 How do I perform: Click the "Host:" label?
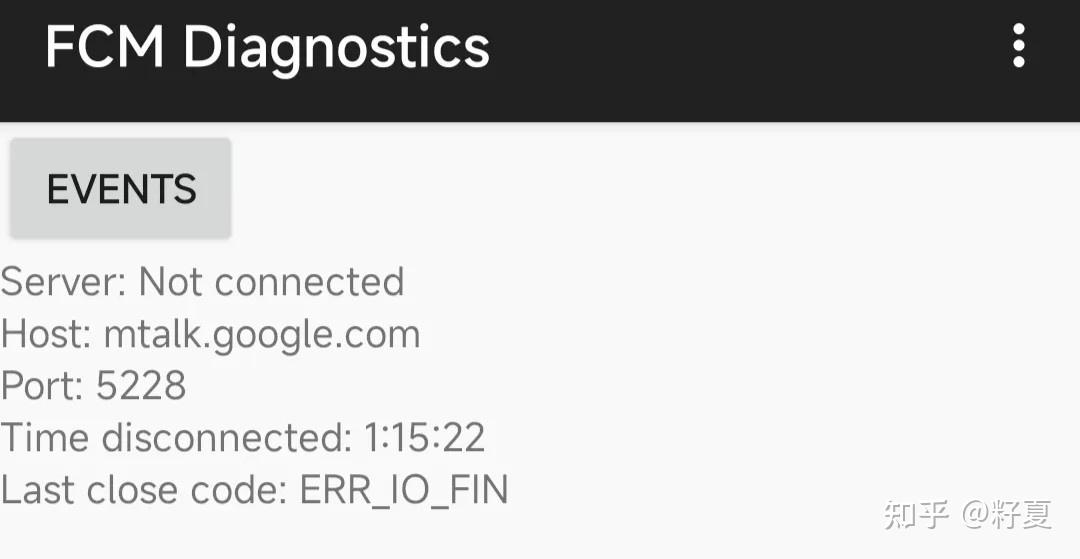(x=46, y=335)
